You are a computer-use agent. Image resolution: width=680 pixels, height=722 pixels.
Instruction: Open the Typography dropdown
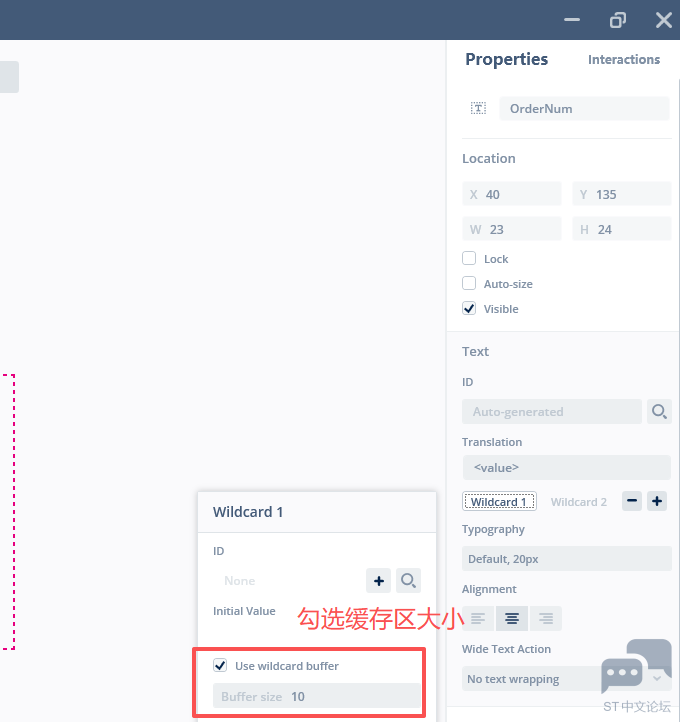point(566,559)
